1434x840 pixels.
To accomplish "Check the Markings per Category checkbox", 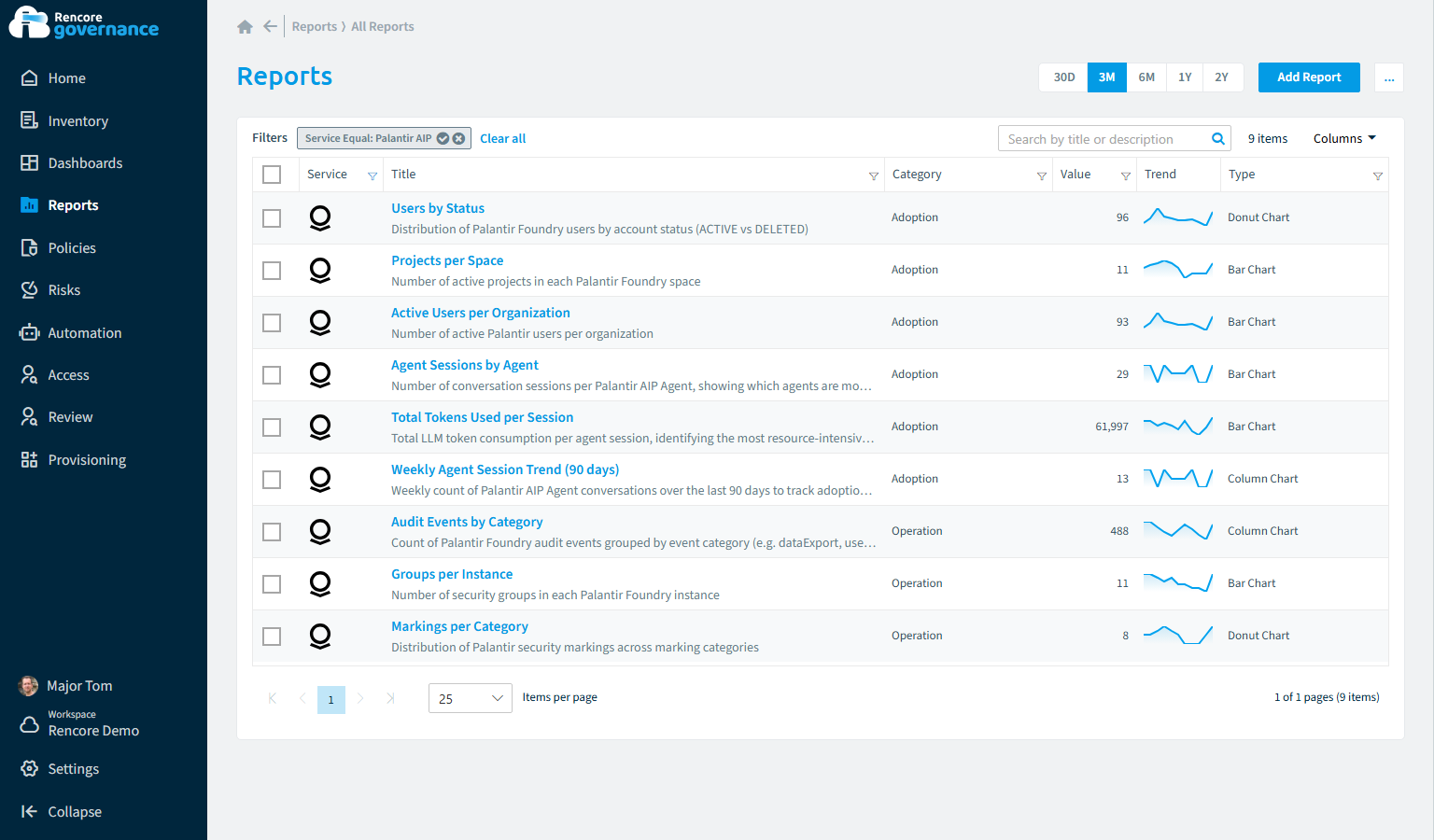I will coord(272,637).
